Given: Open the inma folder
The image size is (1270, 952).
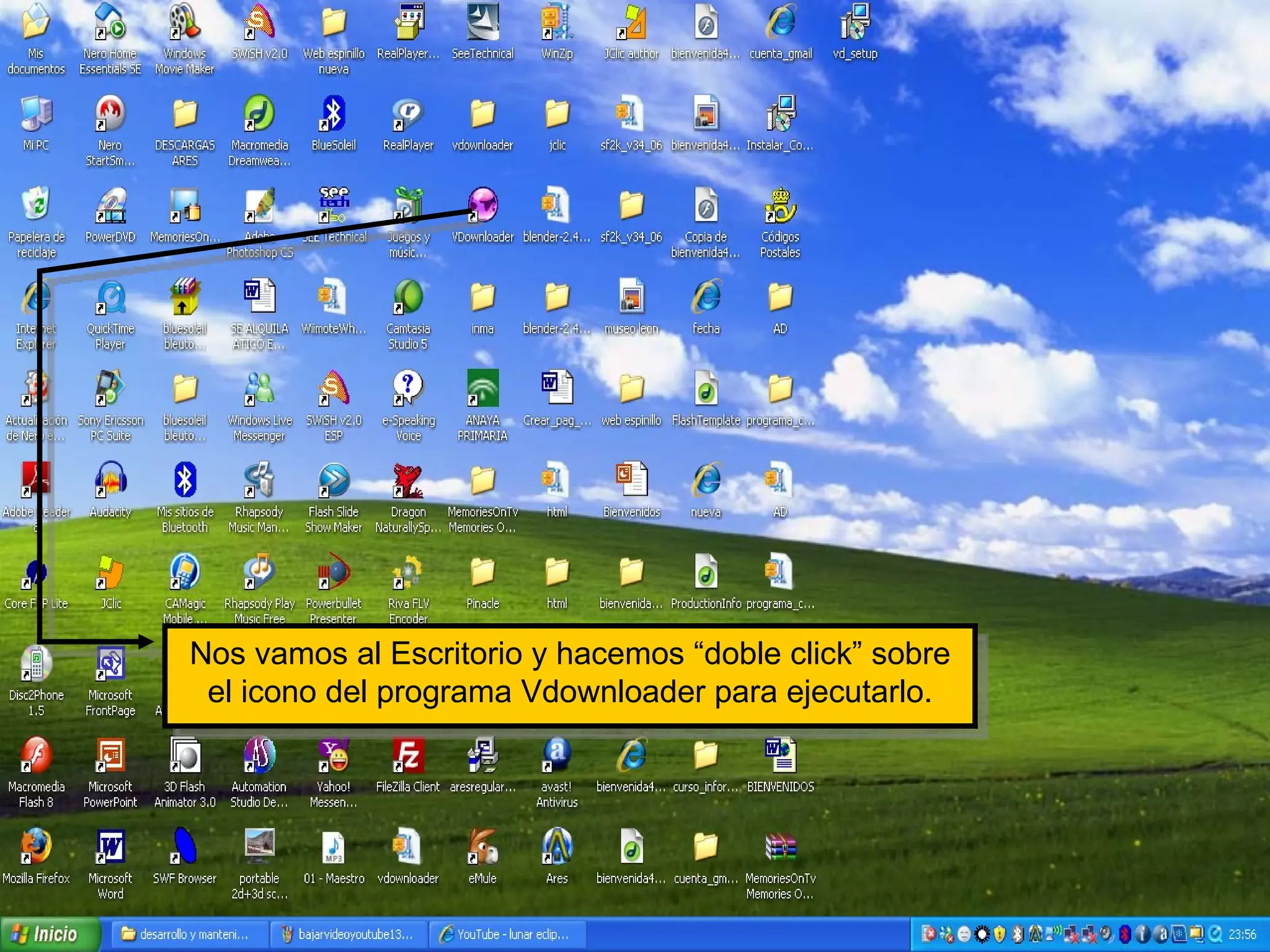Looking at the screenshot, I should 482,296.
